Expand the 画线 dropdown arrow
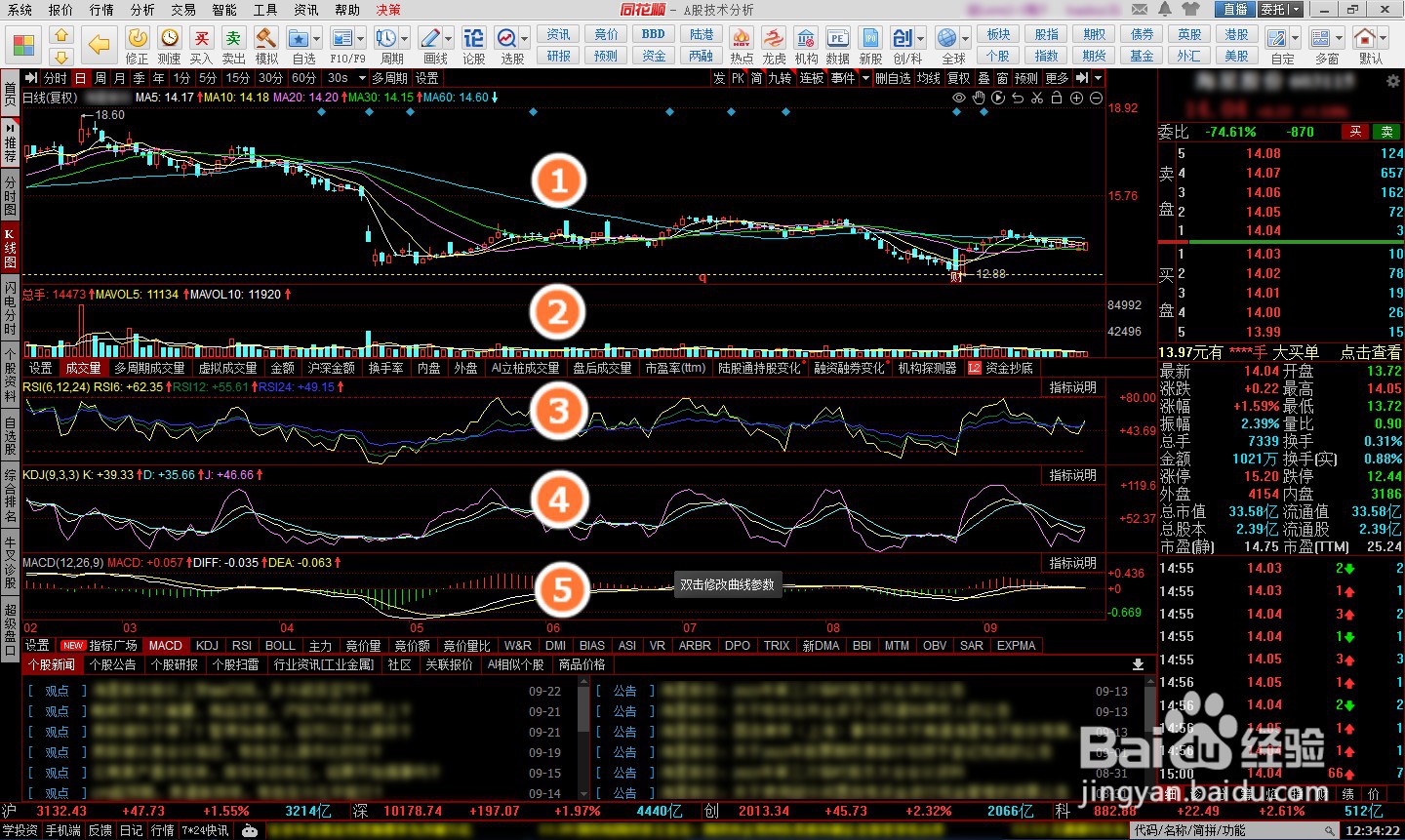Viewport: 1405px width, 840px height. pyautogui.click(x=449, y=39)
